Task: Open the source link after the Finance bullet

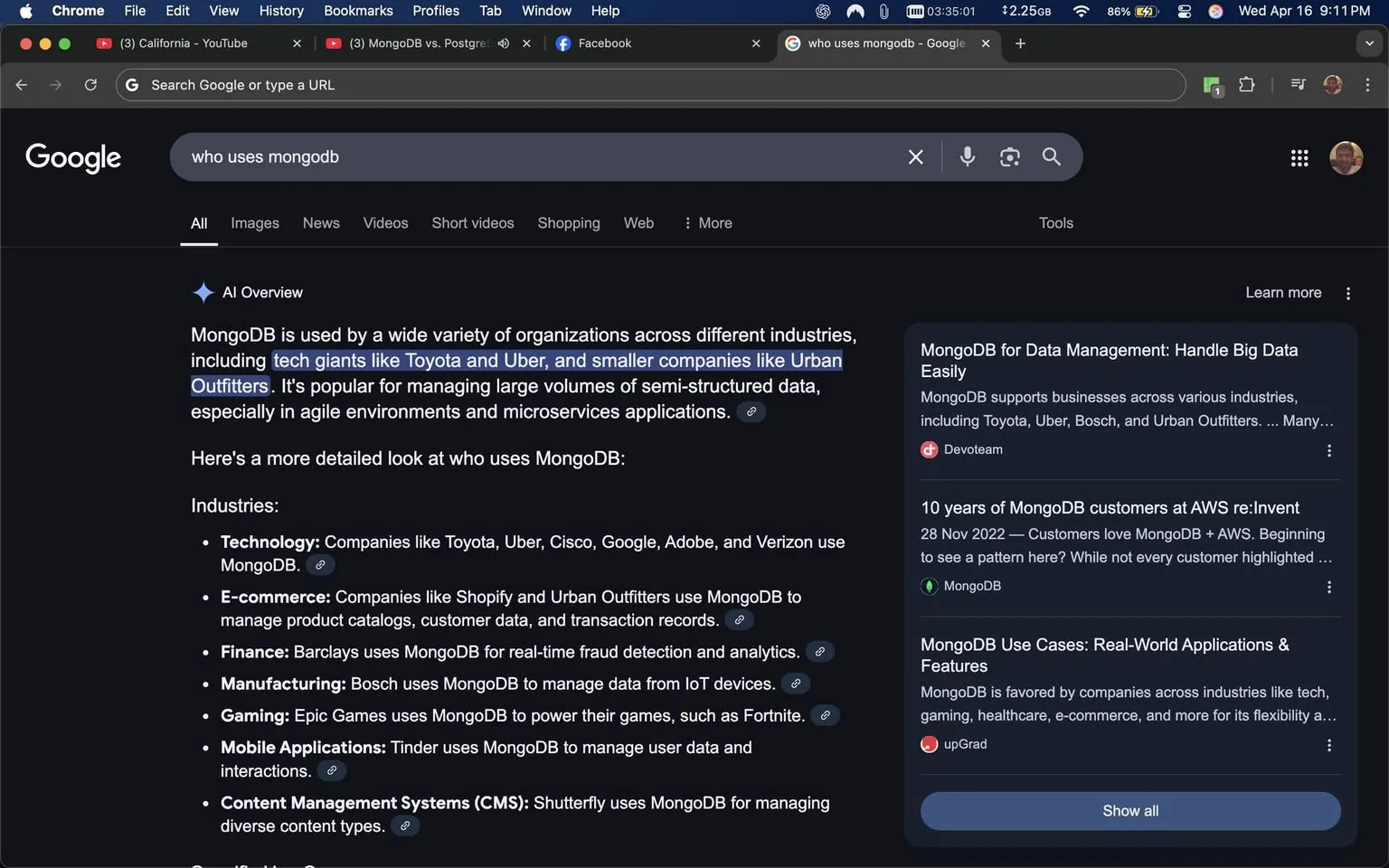Action: click(819, 652)
